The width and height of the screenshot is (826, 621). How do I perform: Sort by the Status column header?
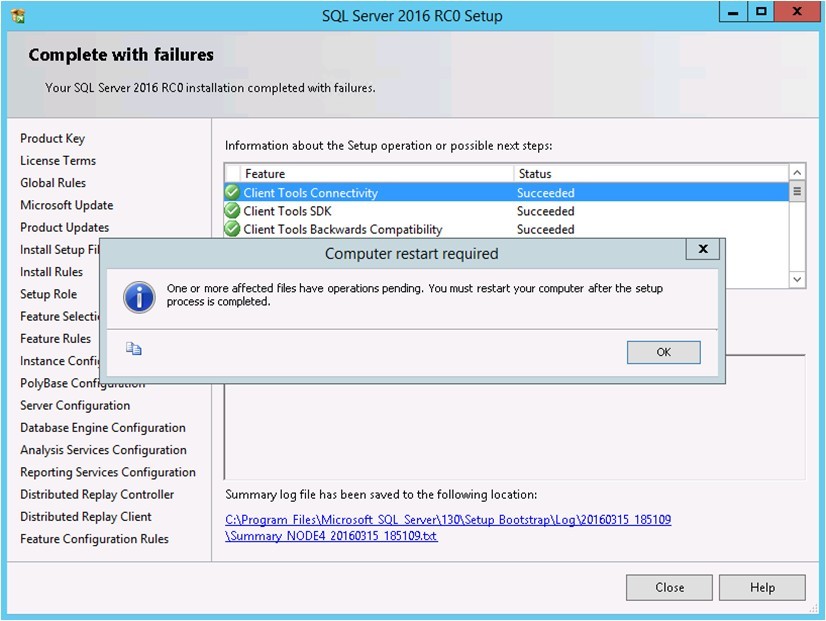[651, 174]
